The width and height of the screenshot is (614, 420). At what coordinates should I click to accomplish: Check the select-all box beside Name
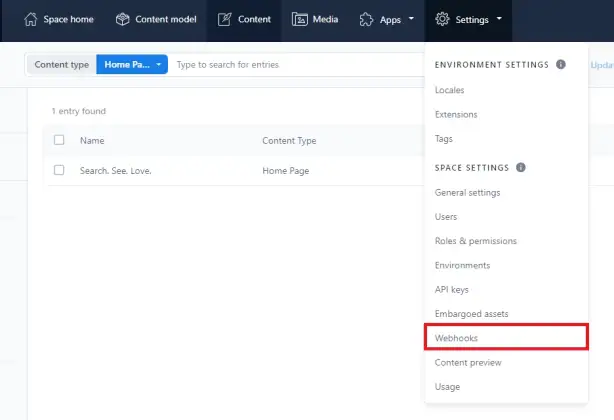(59, 140)
